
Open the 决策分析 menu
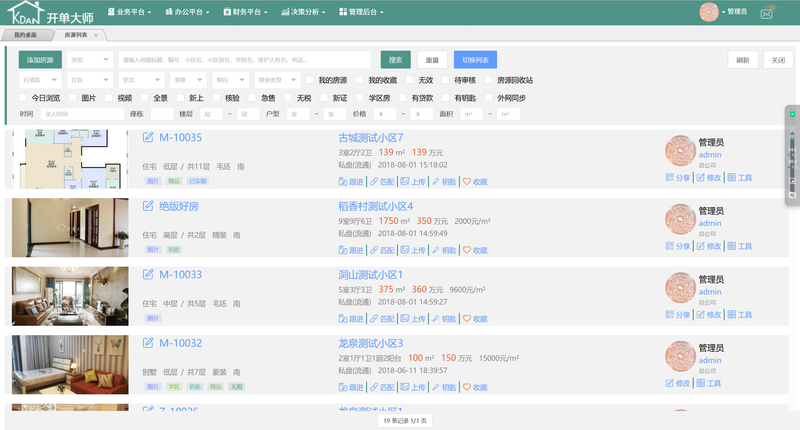coord(303,12)
